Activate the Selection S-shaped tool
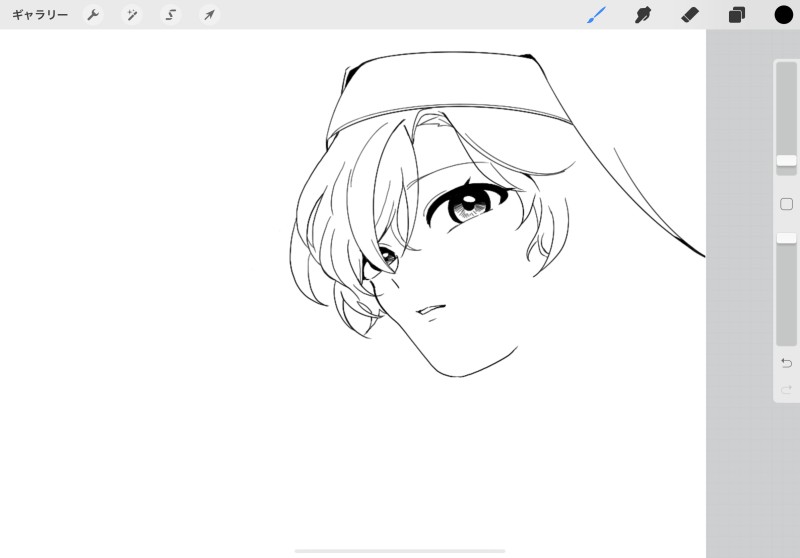 [171, 15]
